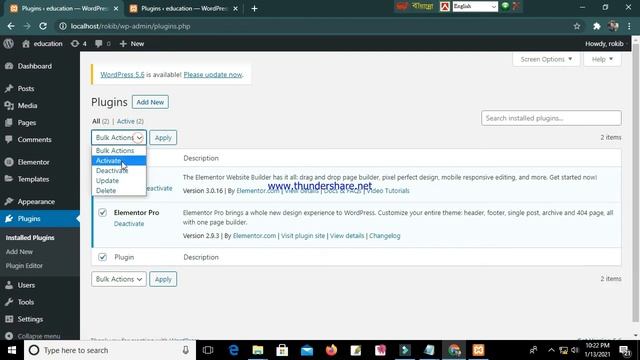This screenshot has width=640, height=360.
Task: Choose Deactivate from the bulk actions list
Action: click(x=119, y=171)
